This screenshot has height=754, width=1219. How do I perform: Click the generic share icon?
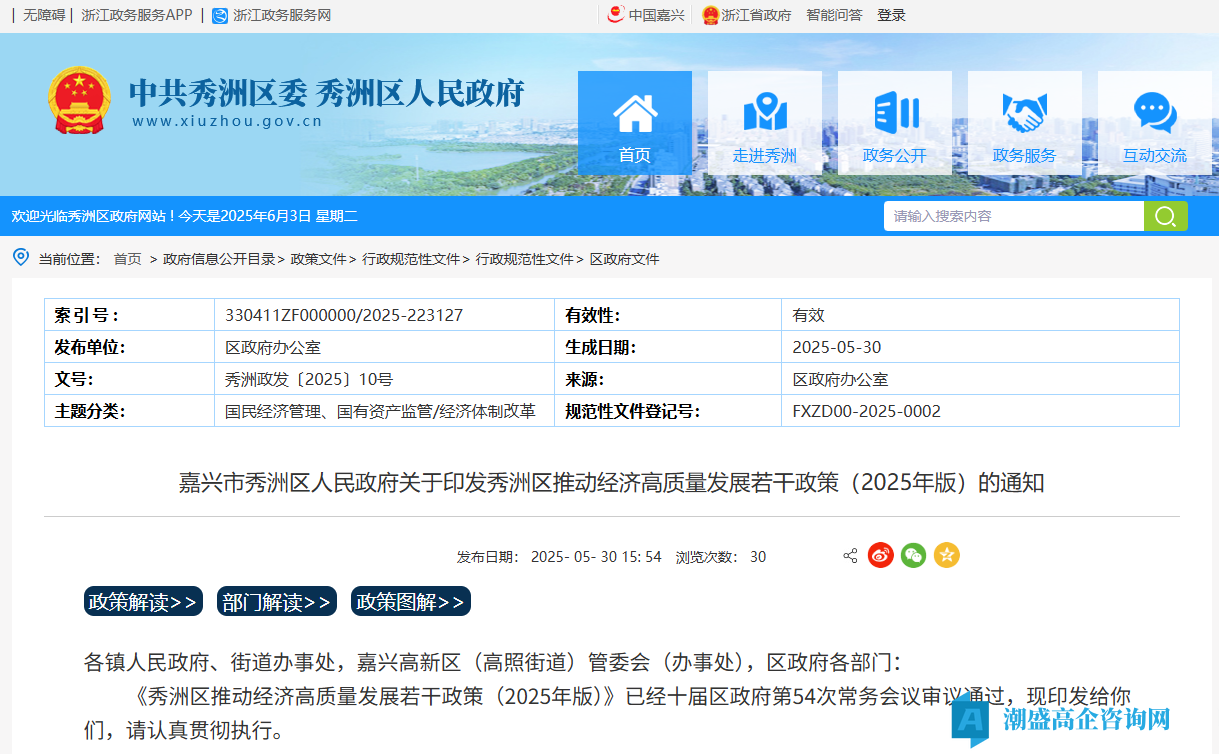pyautogui.click(x=850, y=556)
